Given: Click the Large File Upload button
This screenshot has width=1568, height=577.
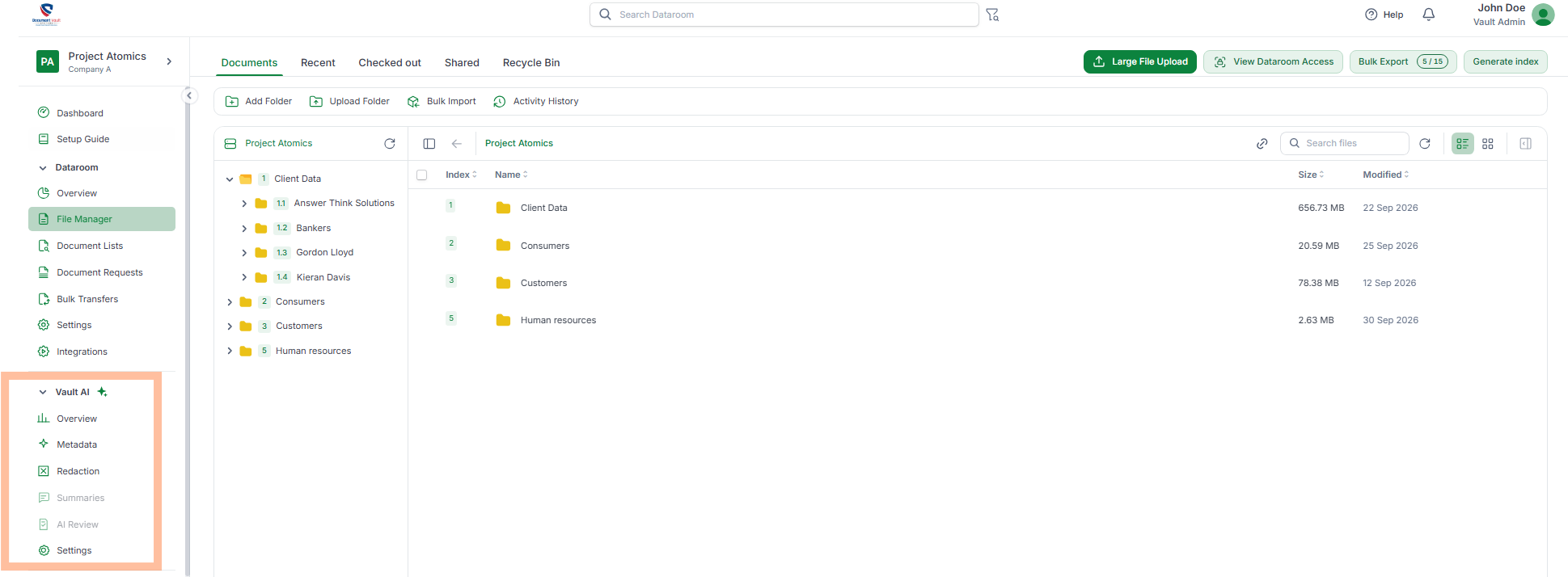Looking at the screenshot, I should point(1140,61).
